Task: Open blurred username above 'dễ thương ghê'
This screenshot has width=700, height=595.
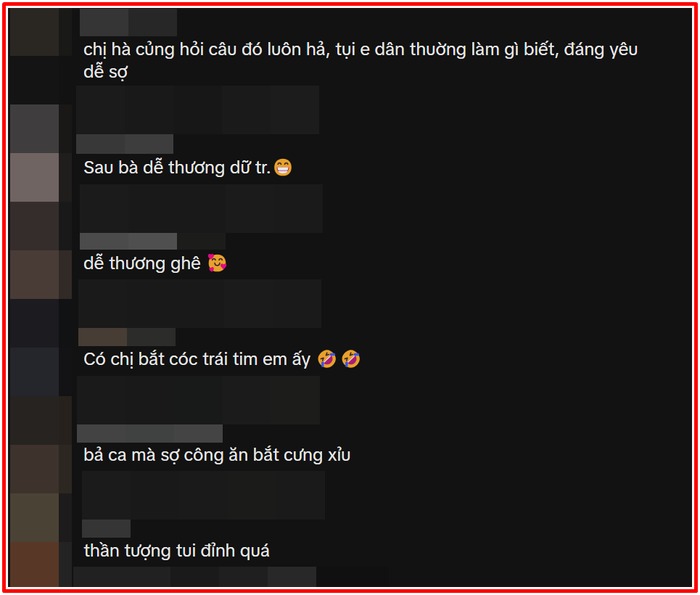Action: tap(129, 241)
